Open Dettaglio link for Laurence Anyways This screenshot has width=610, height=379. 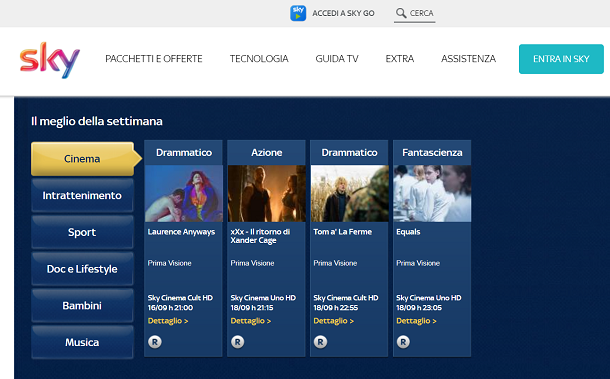[x=168, y=321]
